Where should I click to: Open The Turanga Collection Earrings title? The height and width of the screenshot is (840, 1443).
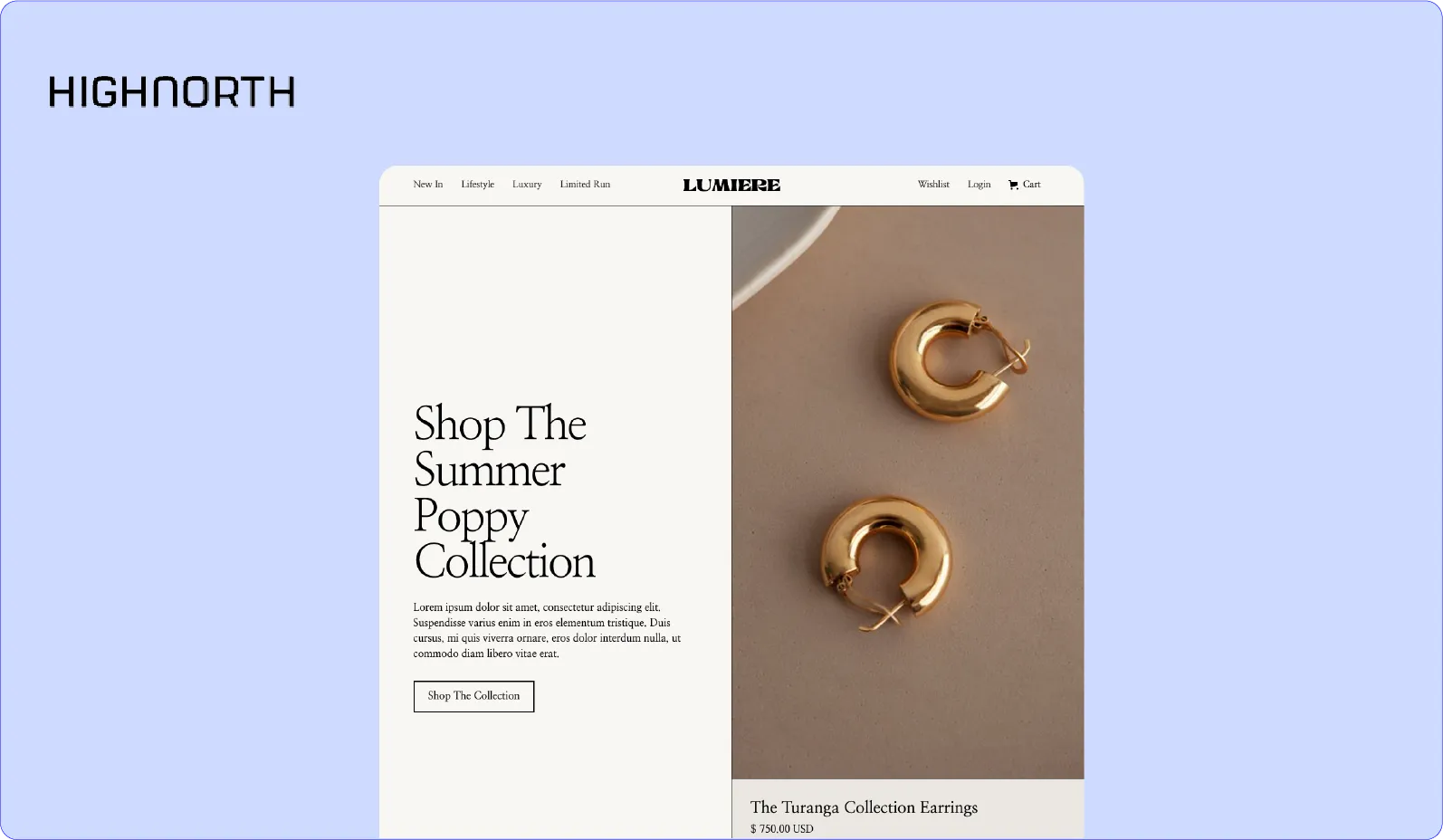tap(864, 807)
